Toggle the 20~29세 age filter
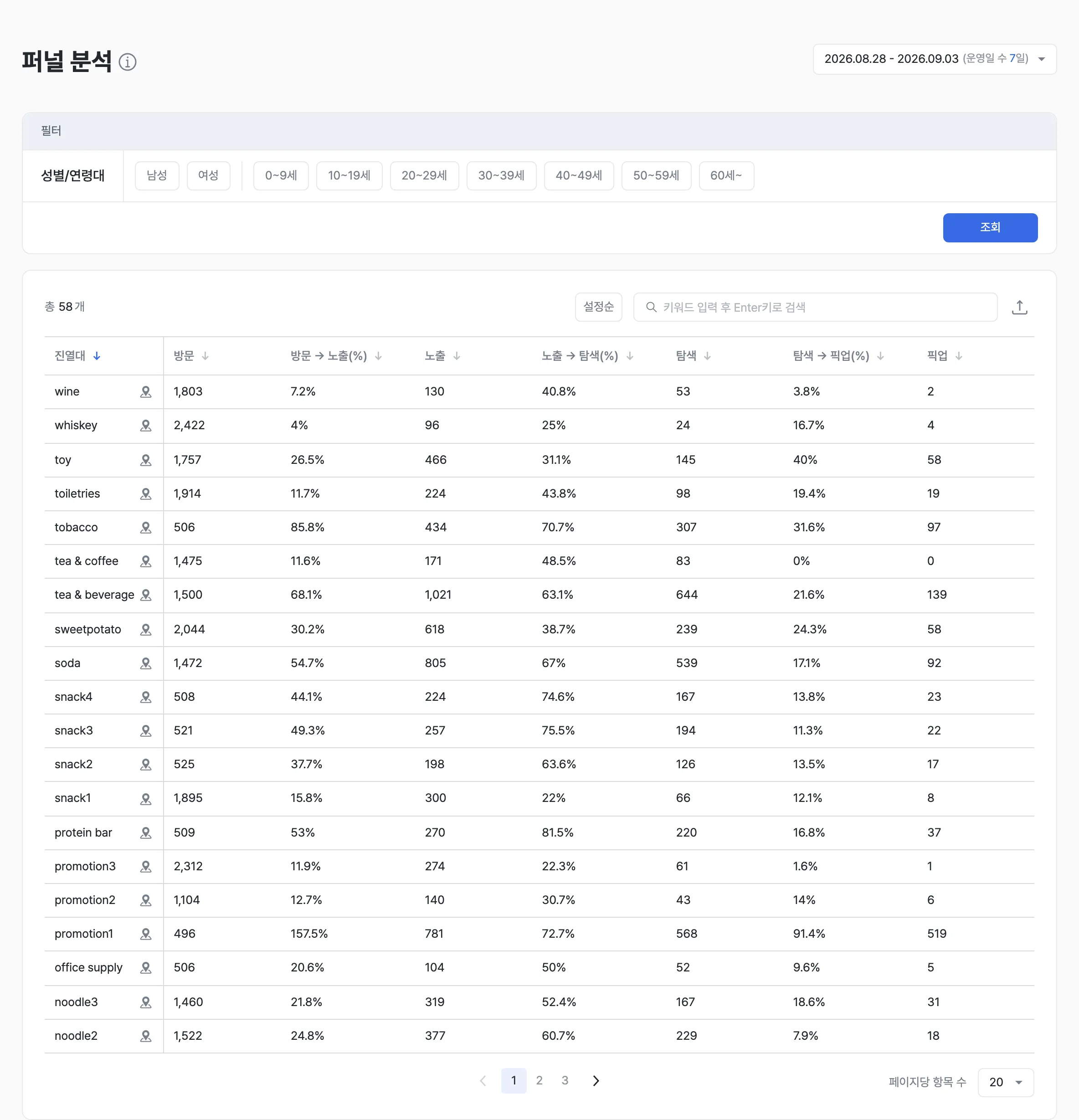 425,175
